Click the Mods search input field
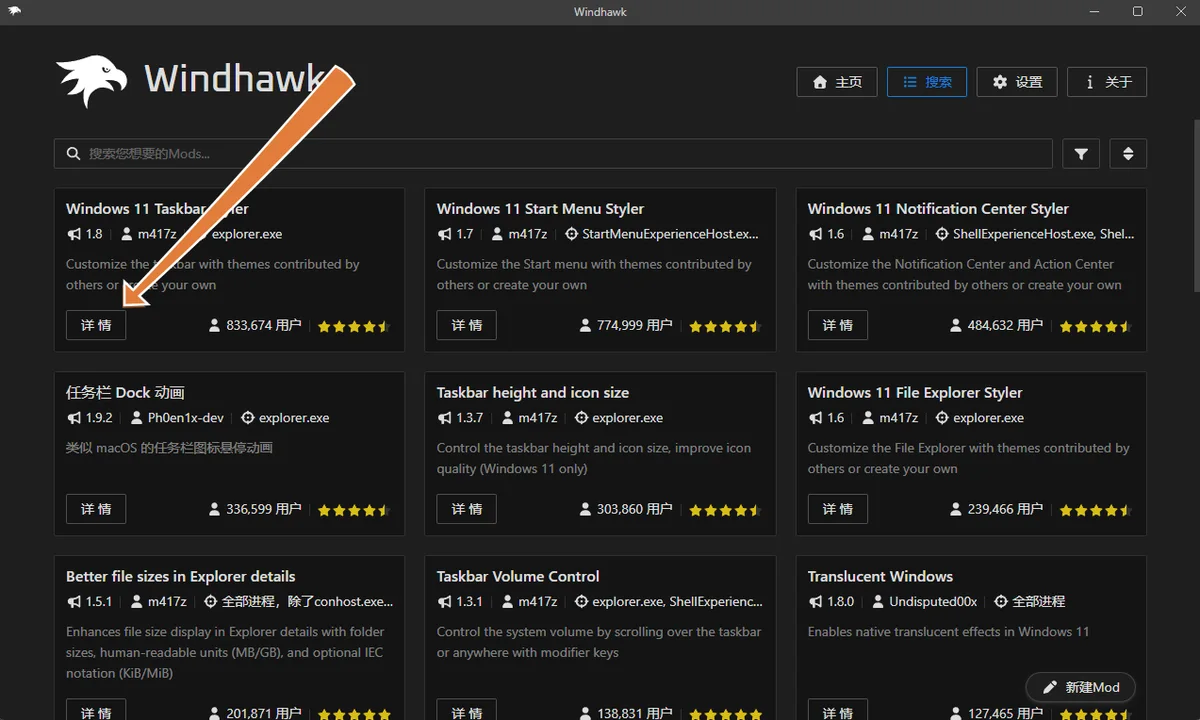 tap(553, 154)
